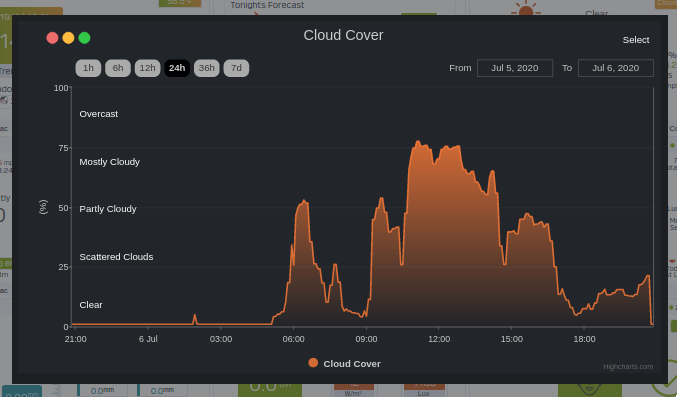Click the From label beside the date field
Viewport: 677px width, 397px height.
point(460,68)
